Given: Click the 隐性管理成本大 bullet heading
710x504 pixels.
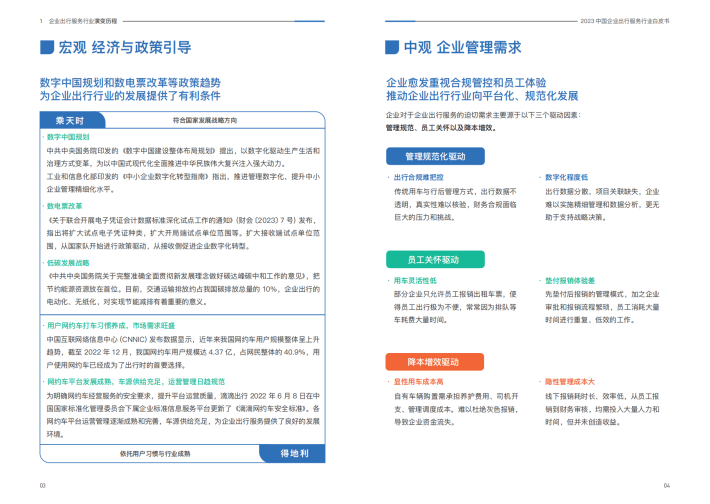Looking at the screenshot, I should (571, 383).
